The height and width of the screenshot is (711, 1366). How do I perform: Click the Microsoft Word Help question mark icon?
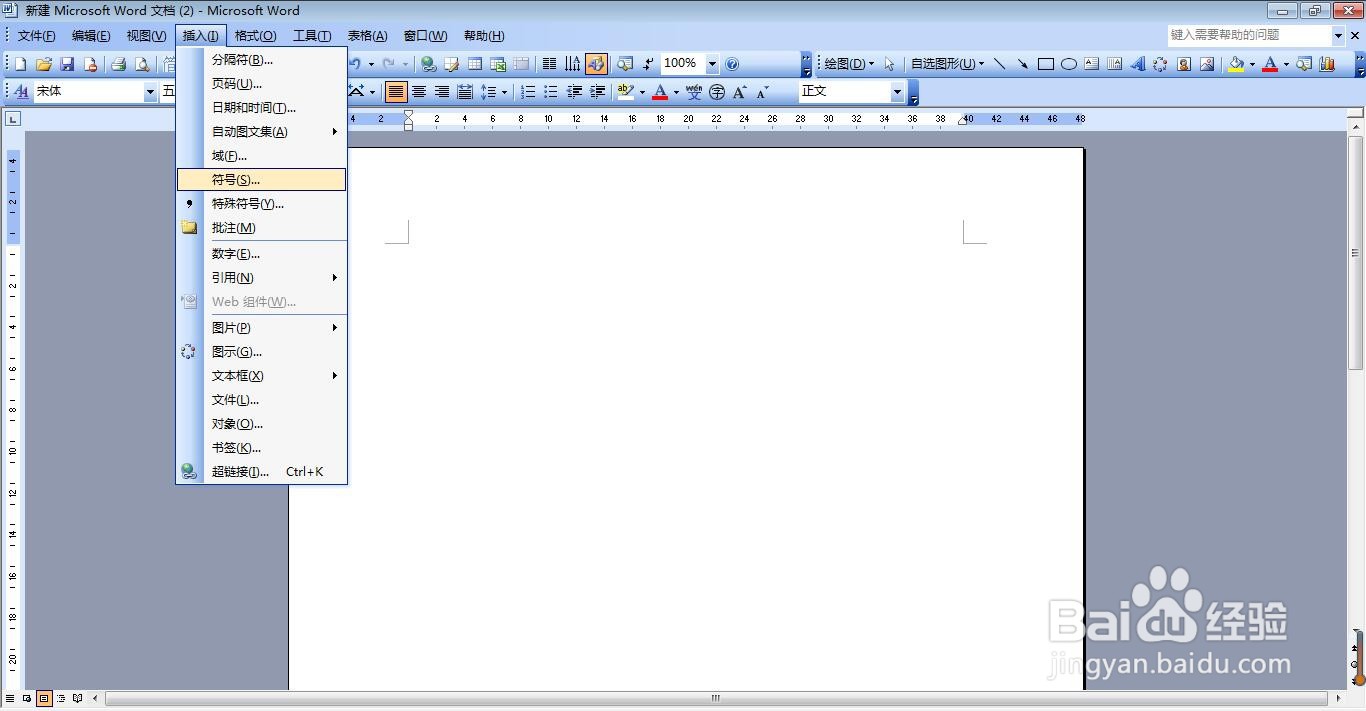(x=732, y=64)
